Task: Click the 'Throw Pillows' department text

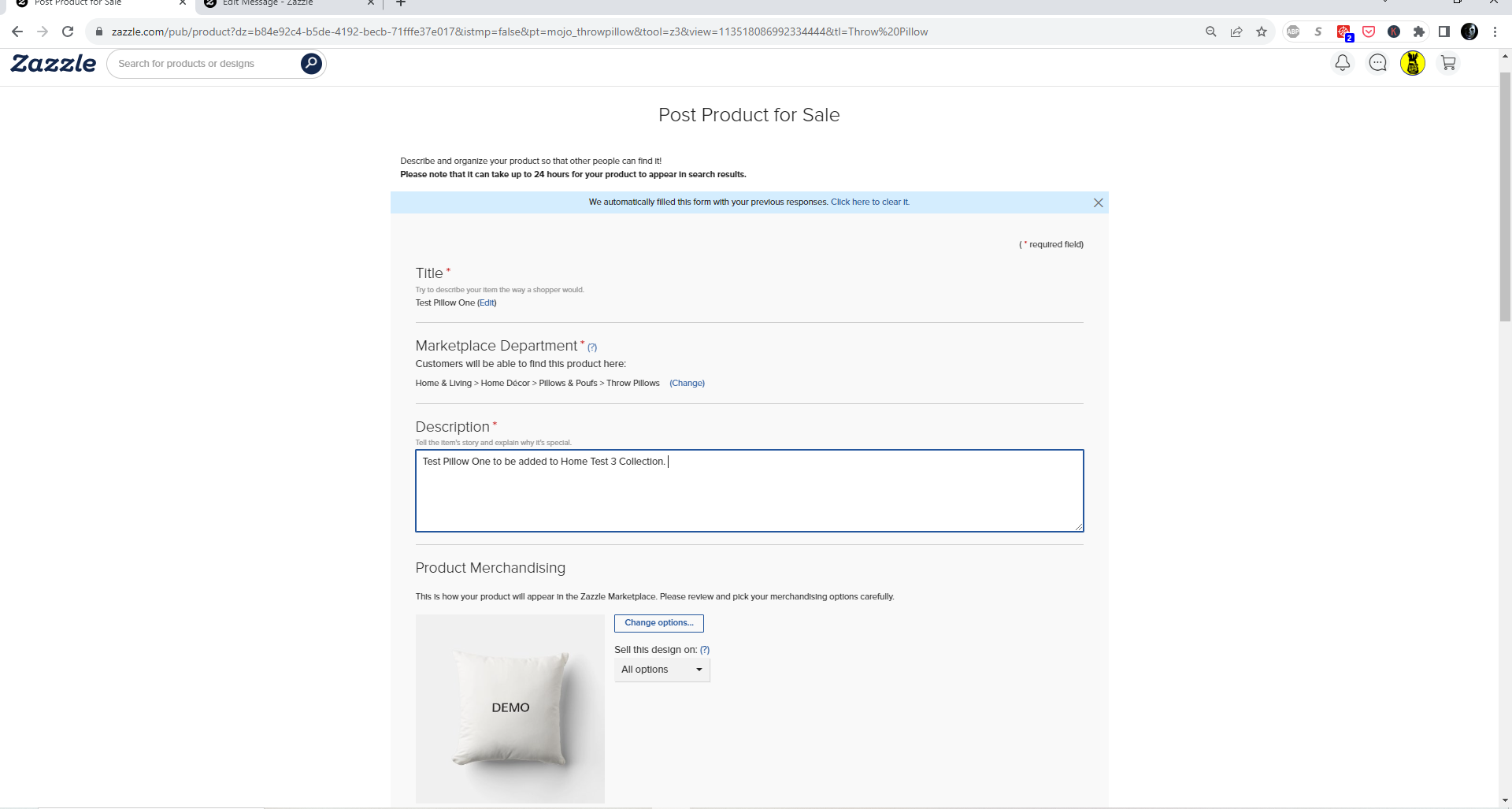Action: coord(633,384)
